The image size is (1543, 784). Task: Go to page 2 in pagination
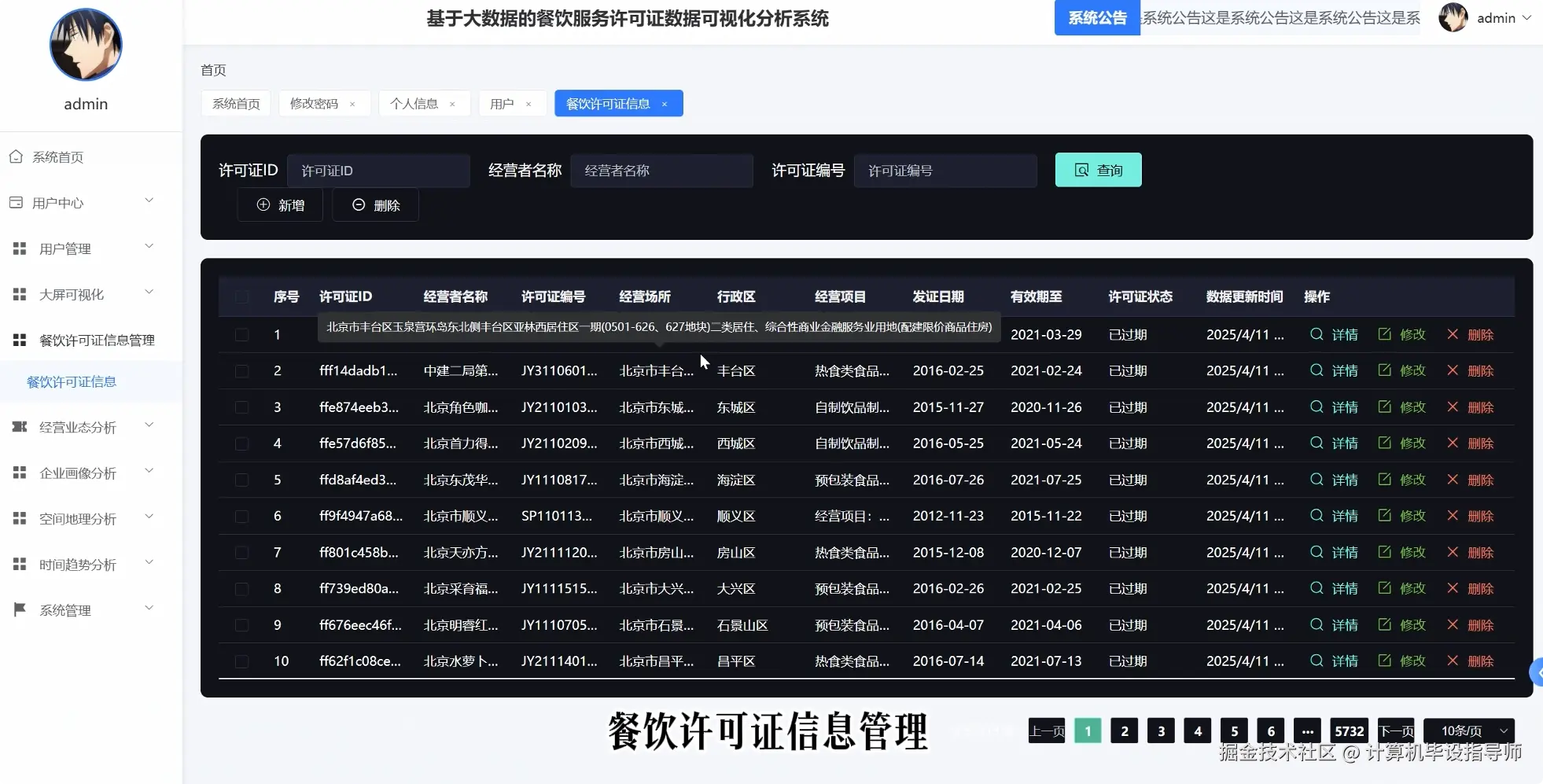(1124, 731)
